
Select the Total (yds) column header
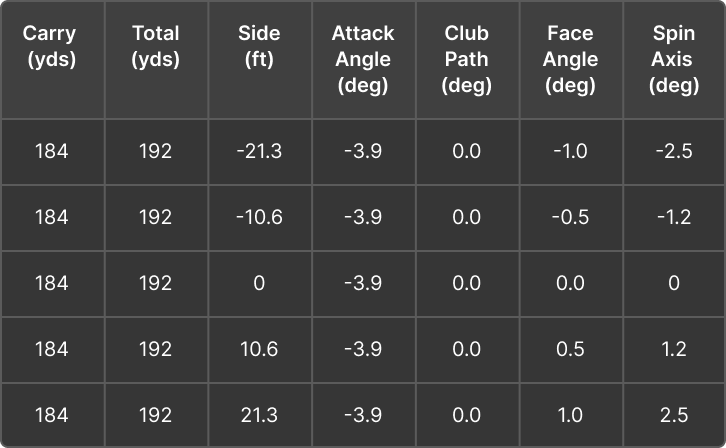coord(156,47)
